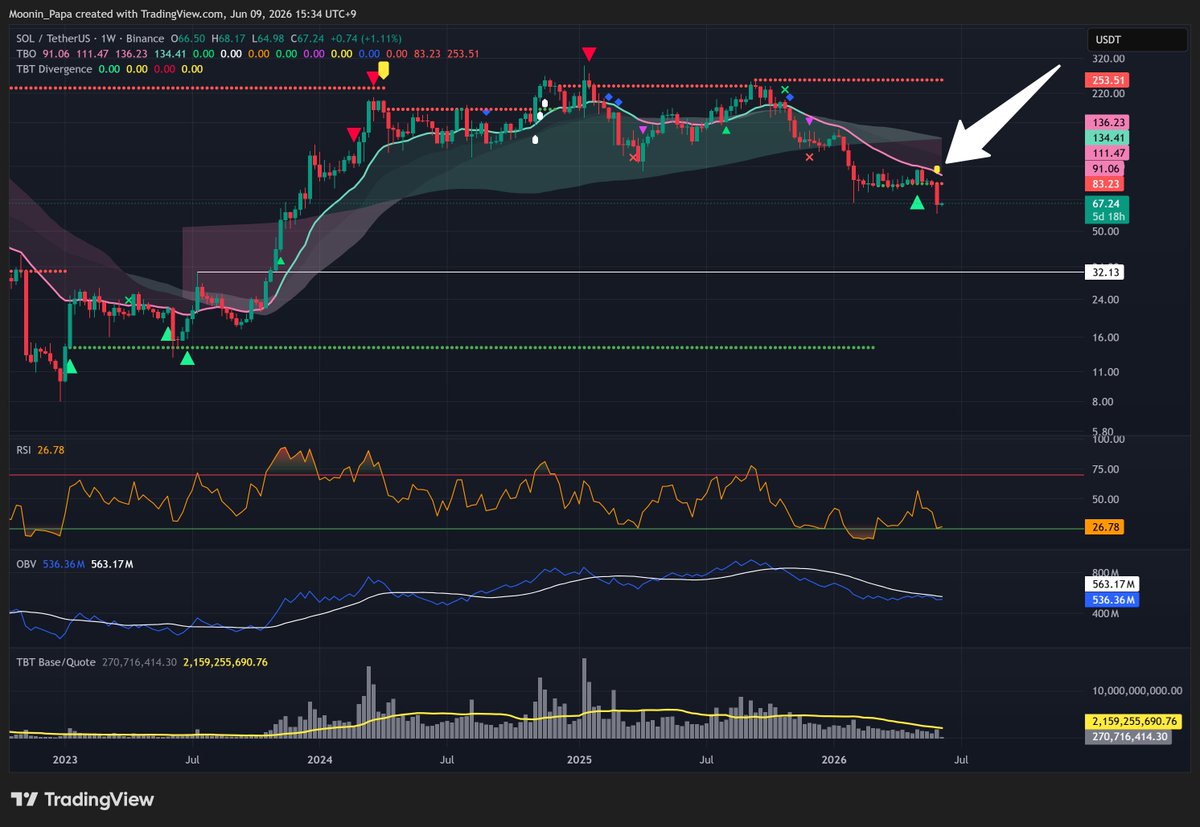The width and height of the screenshot is (1200, 827).
Task: Click the green triangle signal below latest candles
Action: point(917,203)
